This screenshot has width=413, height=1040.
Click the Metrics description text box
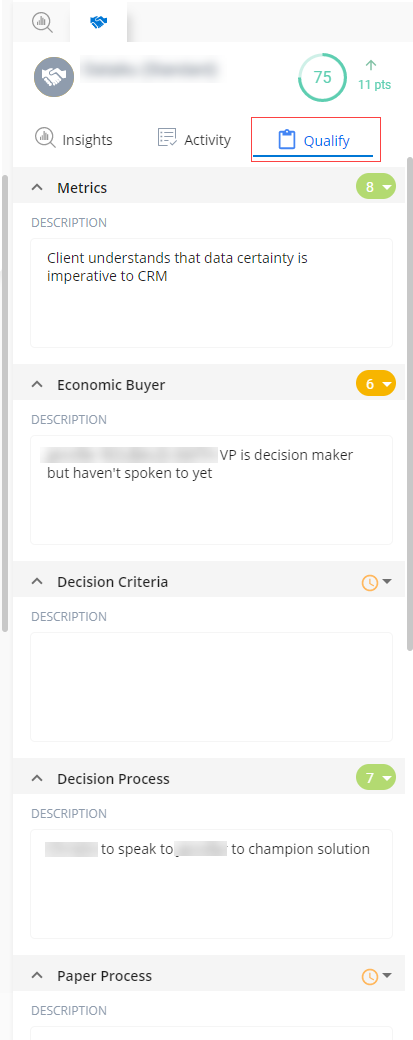pyautogui.click(x=211, y=292)
